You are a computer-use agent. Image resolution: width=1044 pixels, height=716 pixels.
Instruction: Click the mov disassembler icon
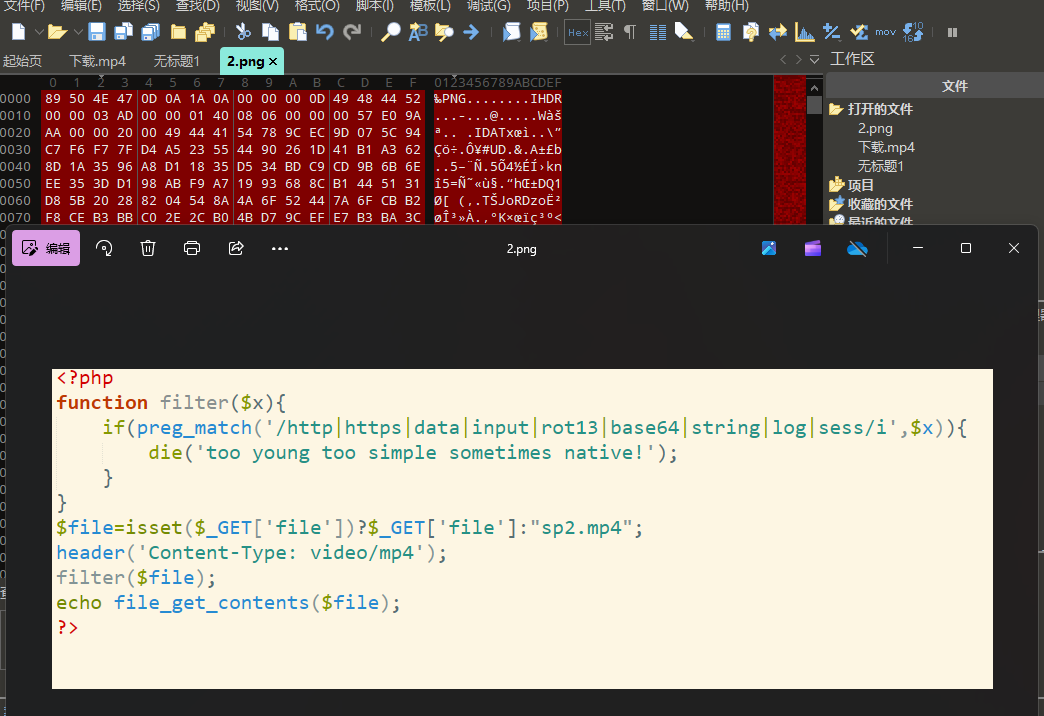tap(886, 31)
